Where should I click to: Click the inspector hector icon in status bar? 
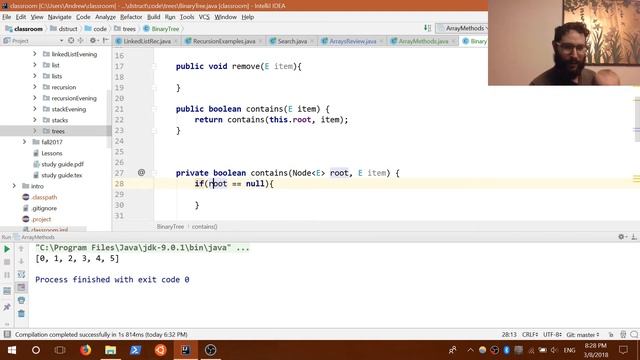623,335
